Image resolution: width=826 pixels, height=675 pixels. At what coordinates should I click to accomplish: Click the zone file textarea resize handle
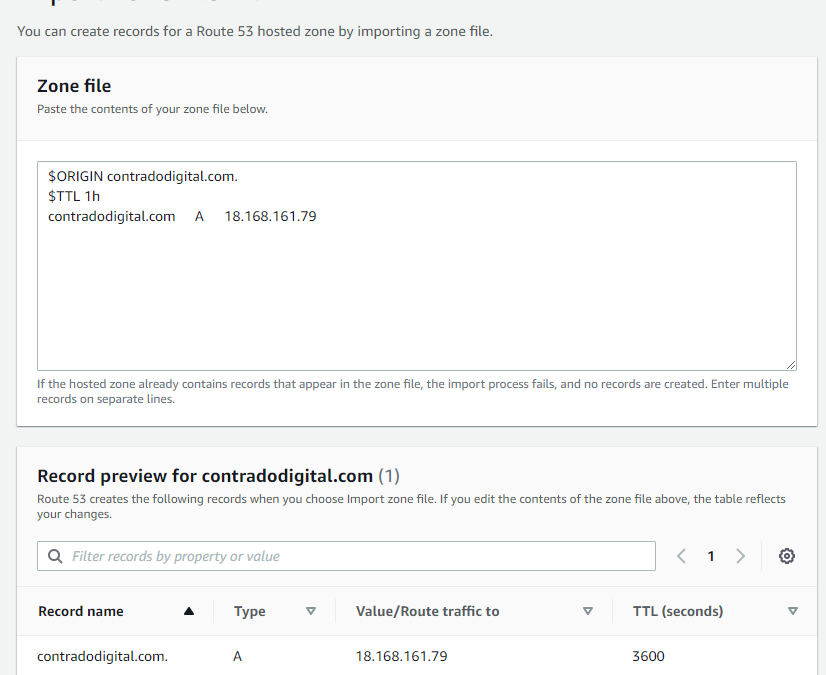point(791,365)
